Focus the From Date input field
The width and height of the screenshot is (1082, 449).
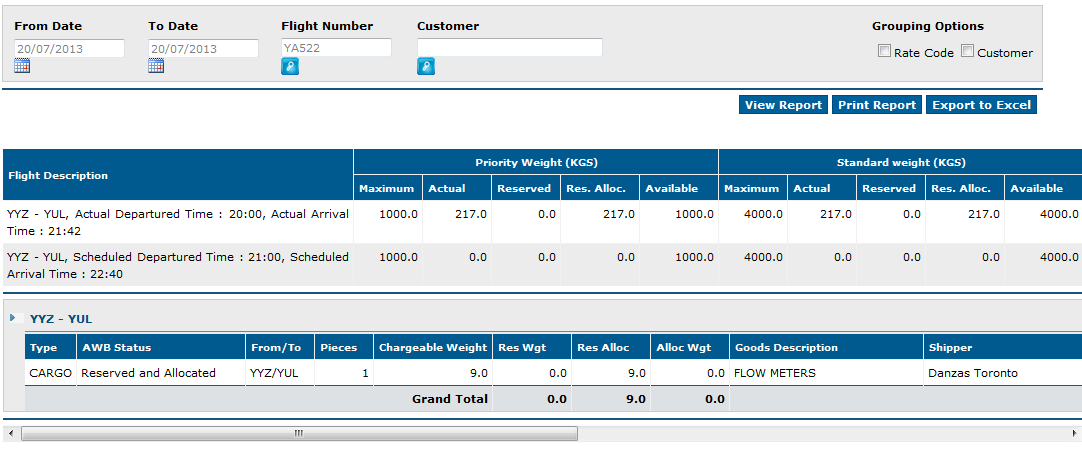(70, 48)
